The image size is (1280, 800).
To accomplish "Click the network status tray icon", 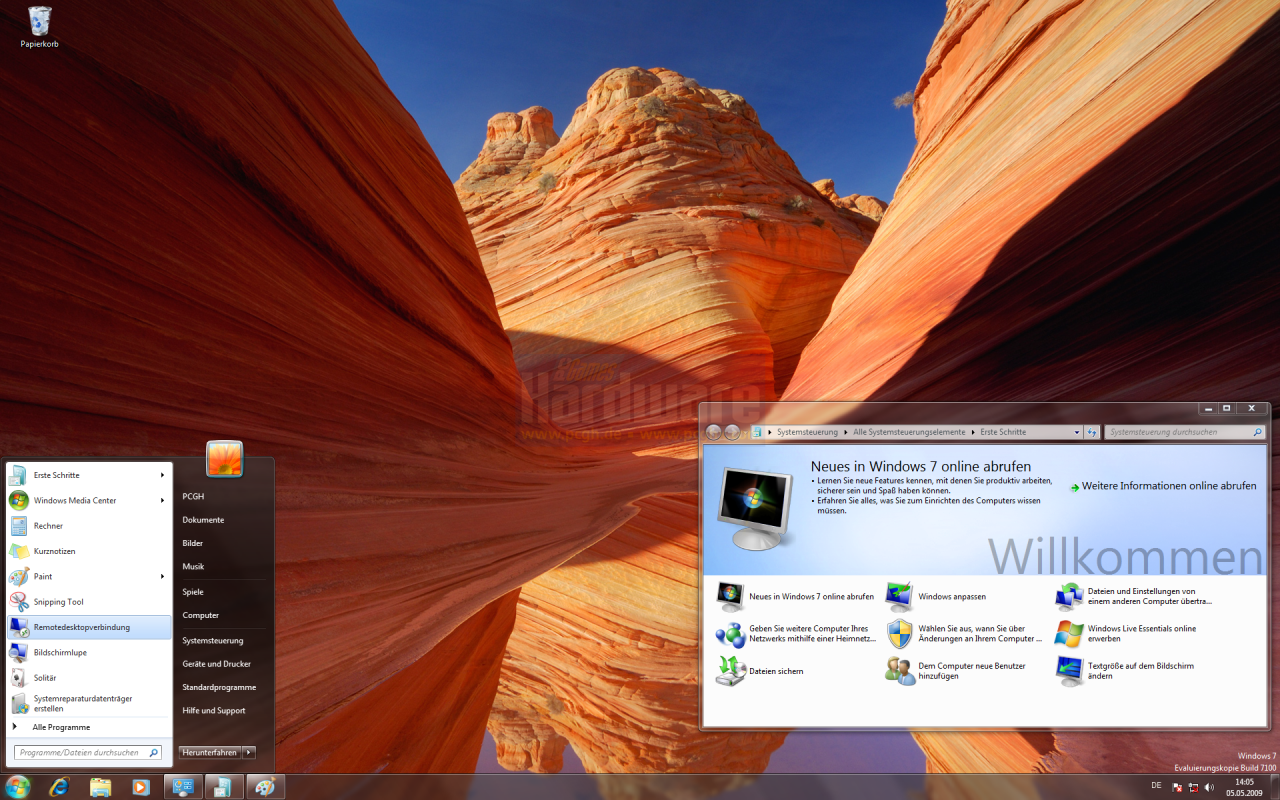I will 1193,788.
